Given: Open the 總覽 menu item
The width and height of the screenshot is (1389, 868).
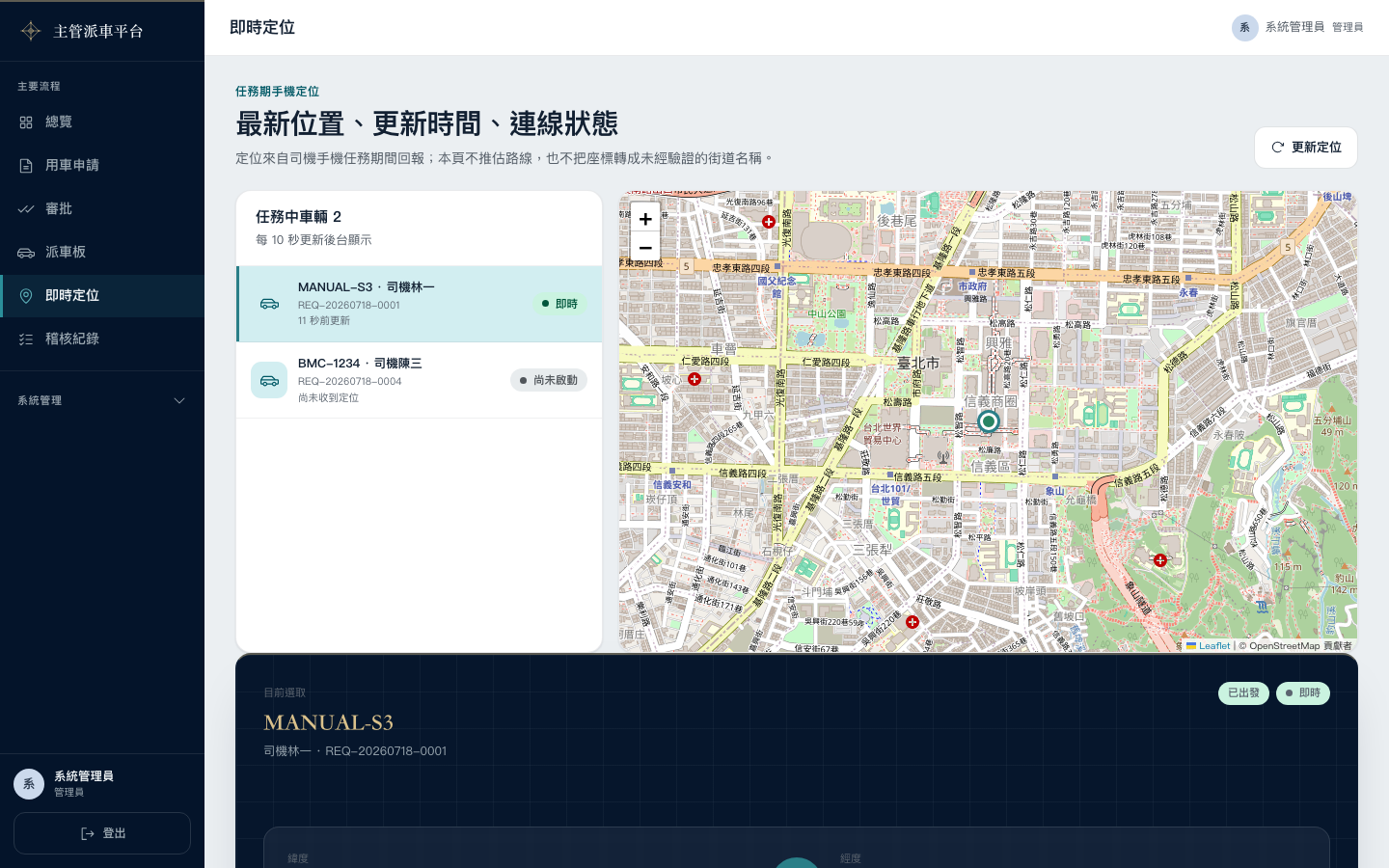Looking at the screenshot, I should pyautogui.click(x=102, y=122).
